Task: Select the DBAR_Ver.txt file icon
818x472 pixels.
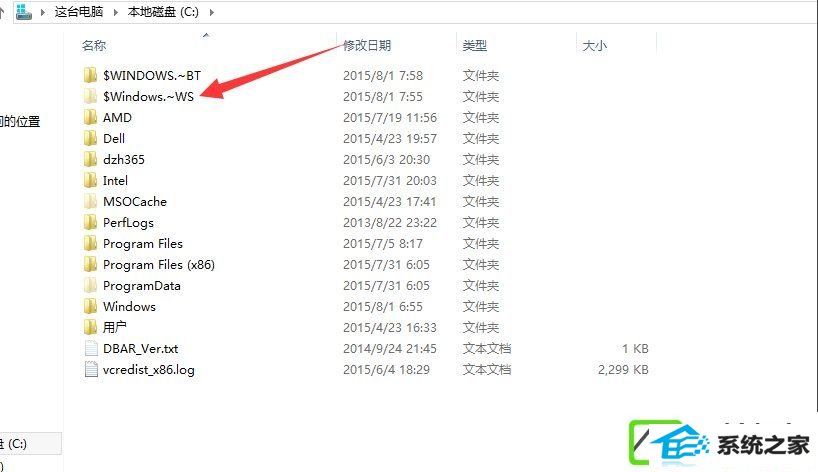Action: pos(91,348)
